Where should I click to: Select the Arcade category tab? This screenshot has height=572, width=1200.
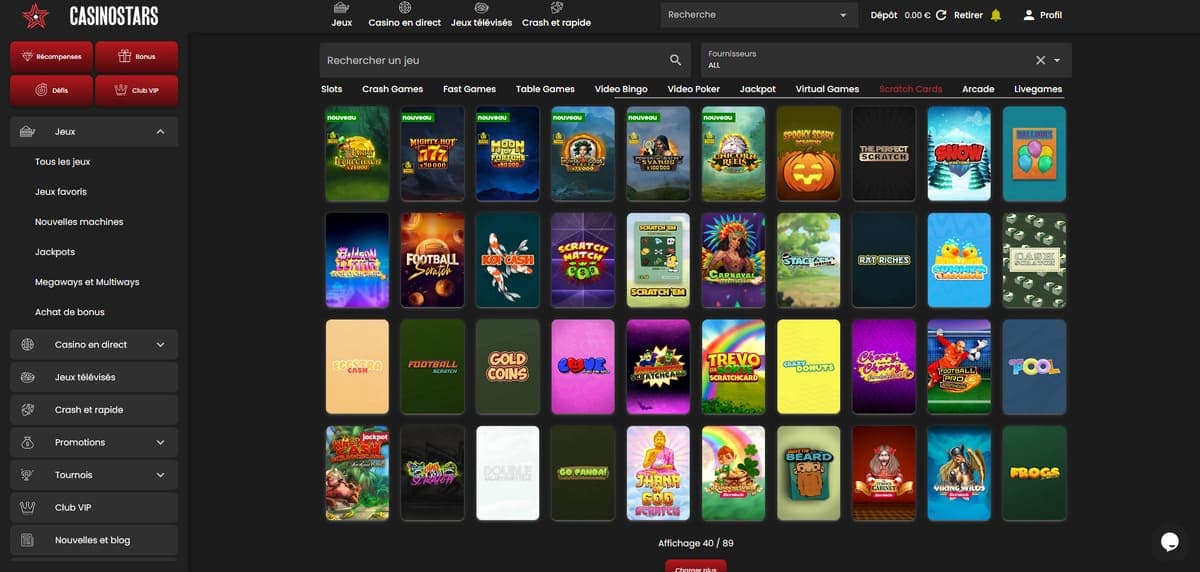pyautogui.click(x=978, y=89)
